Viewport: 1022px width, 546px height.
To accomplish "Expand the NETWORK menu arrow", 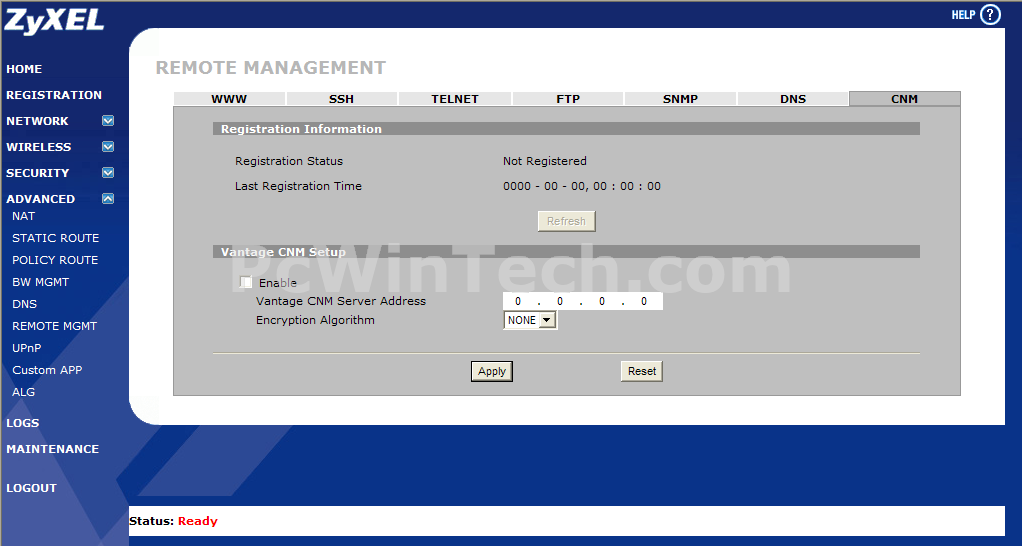I will 108,121.
